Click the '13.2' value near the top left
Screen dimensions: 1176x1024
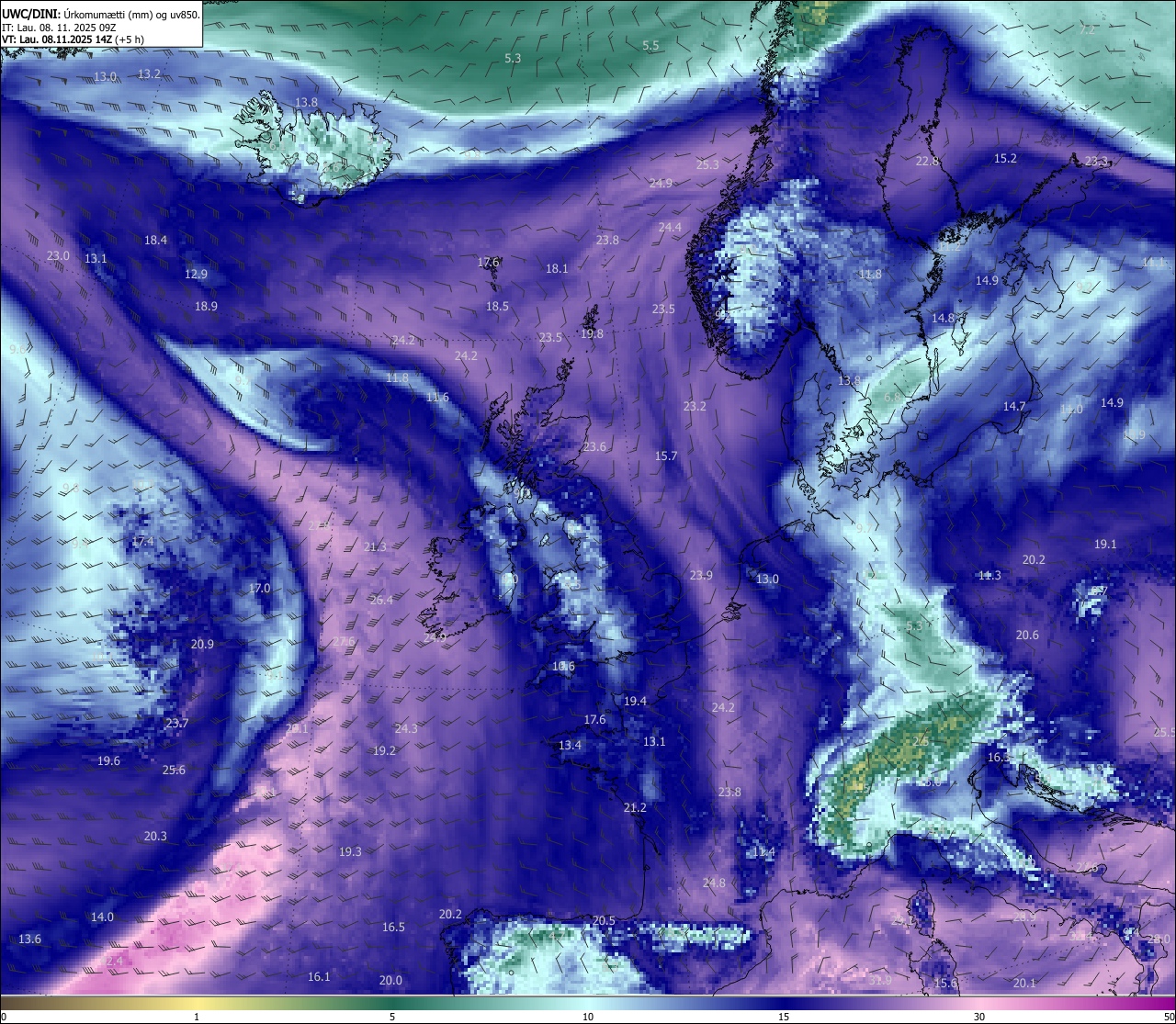point(149,73)
